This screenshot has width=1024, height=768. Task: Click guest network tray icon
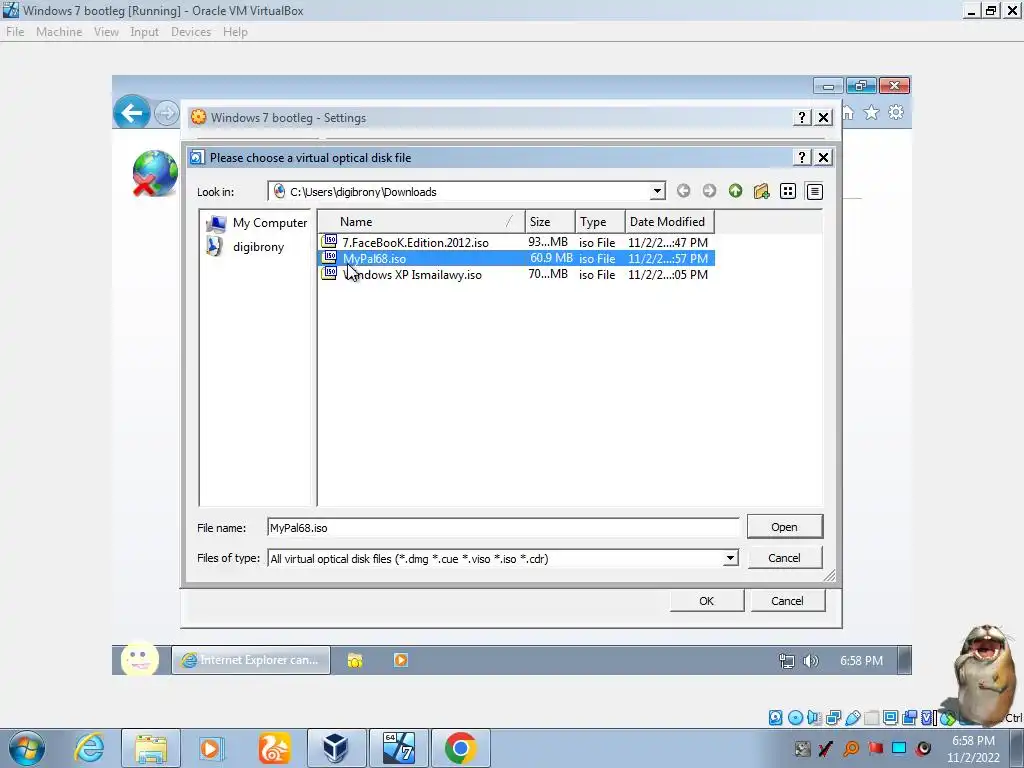[787, 661]
